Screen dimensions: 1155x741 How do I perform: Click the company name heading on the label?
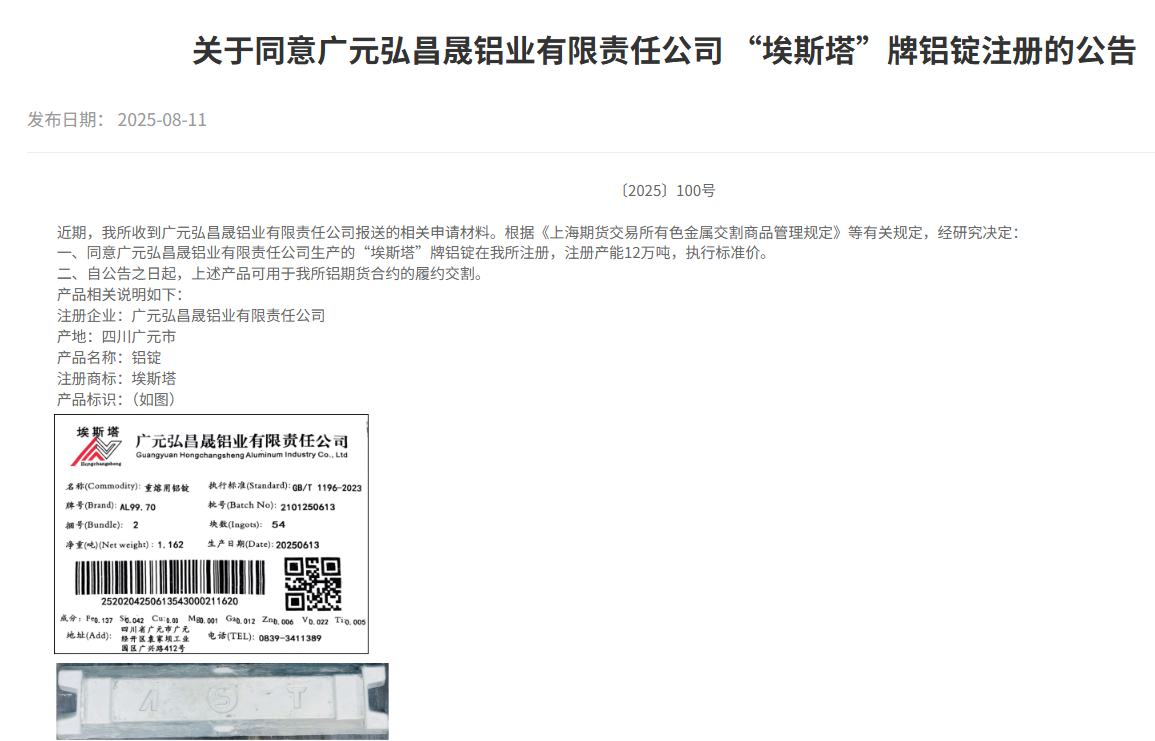241,440
